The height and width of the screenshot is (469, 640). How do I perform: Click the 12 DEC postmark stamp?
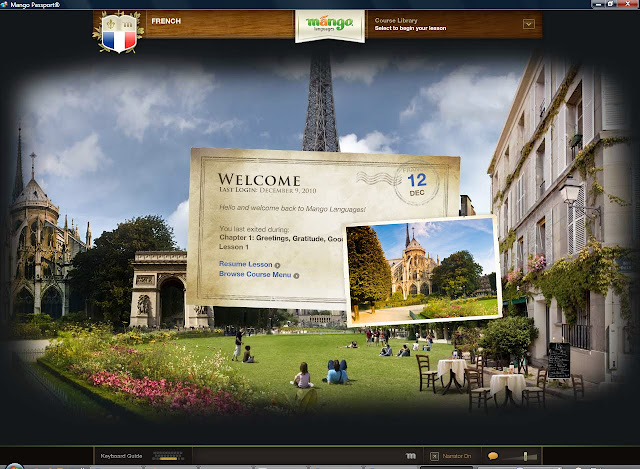pos(417,184)
